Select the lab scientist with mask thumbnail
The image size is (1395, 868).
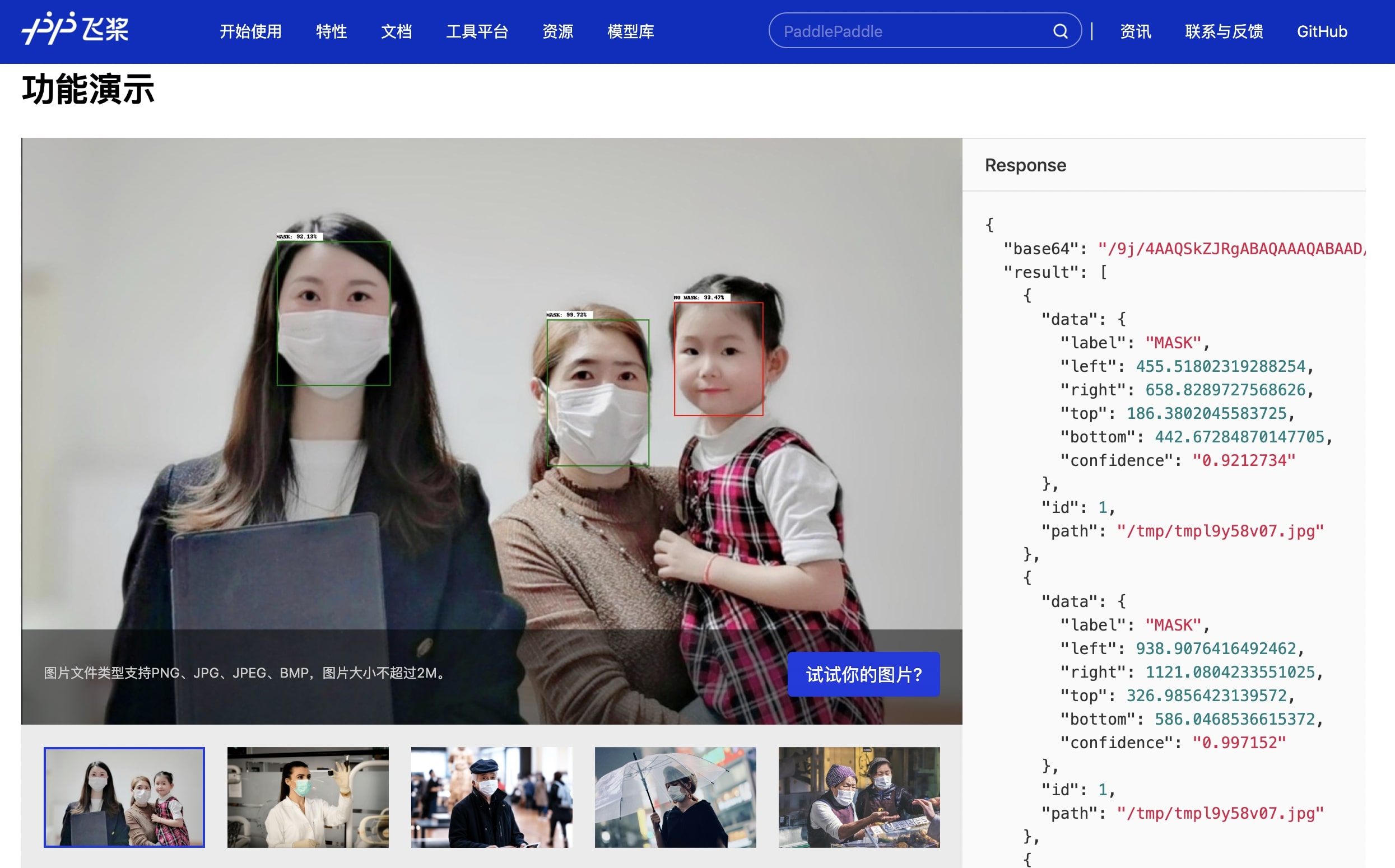[x=308, y=797]
